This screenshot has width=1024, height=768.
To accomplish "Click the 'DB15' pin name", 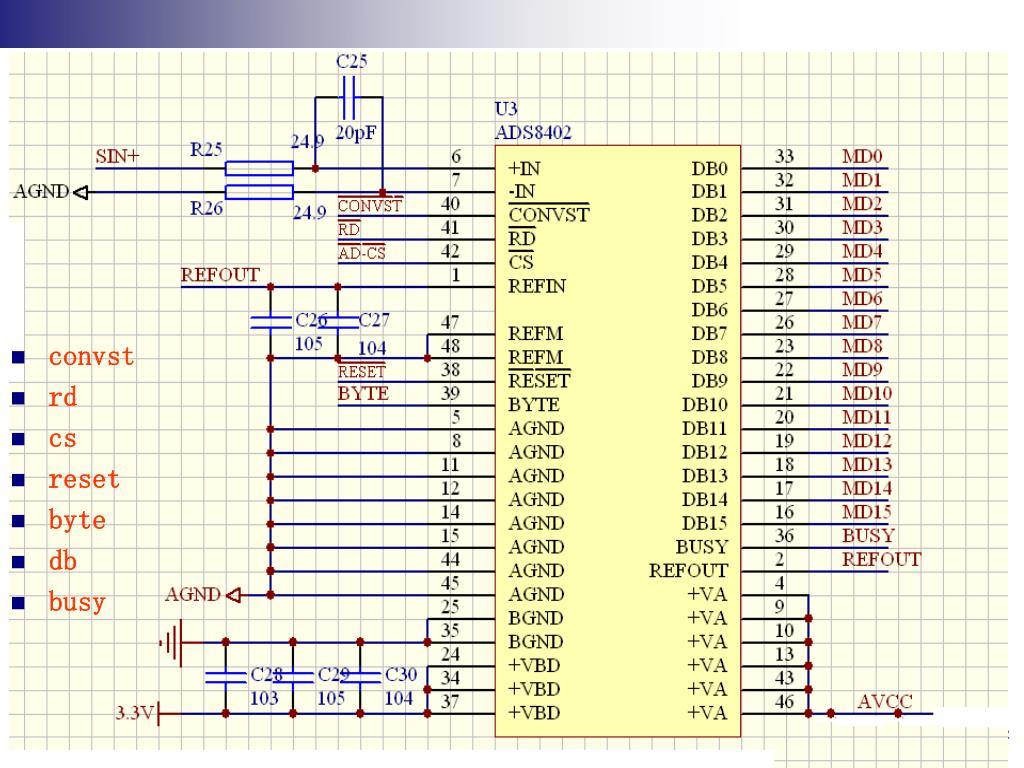I will pos(705,524).
